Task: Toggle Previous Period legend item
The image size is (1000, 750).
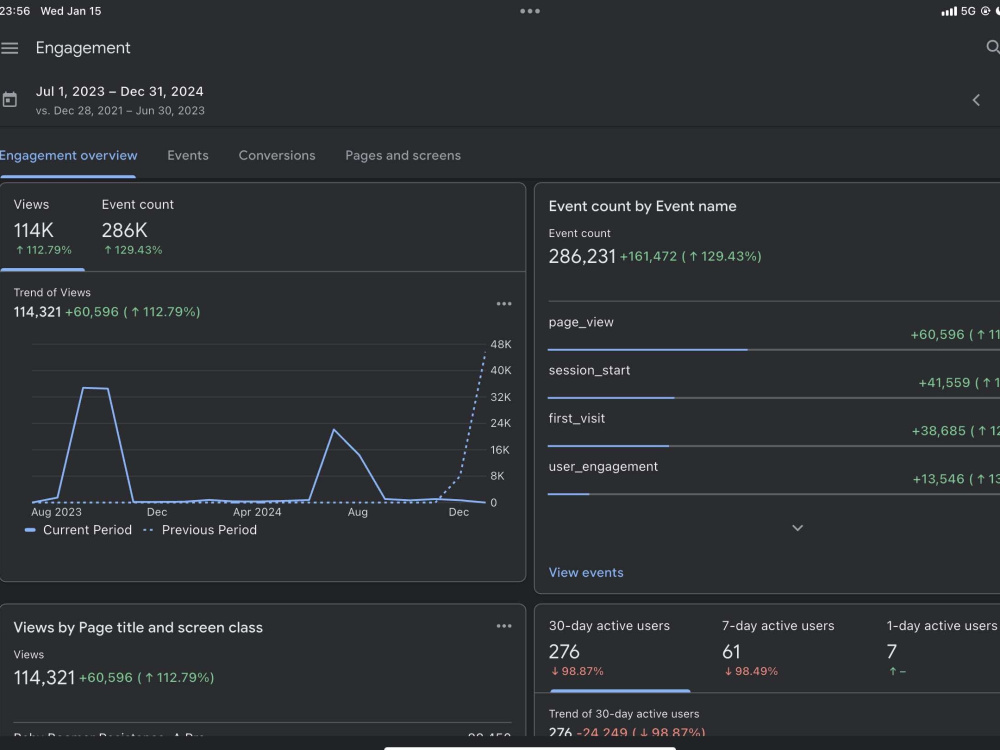Action: point(200,530)
